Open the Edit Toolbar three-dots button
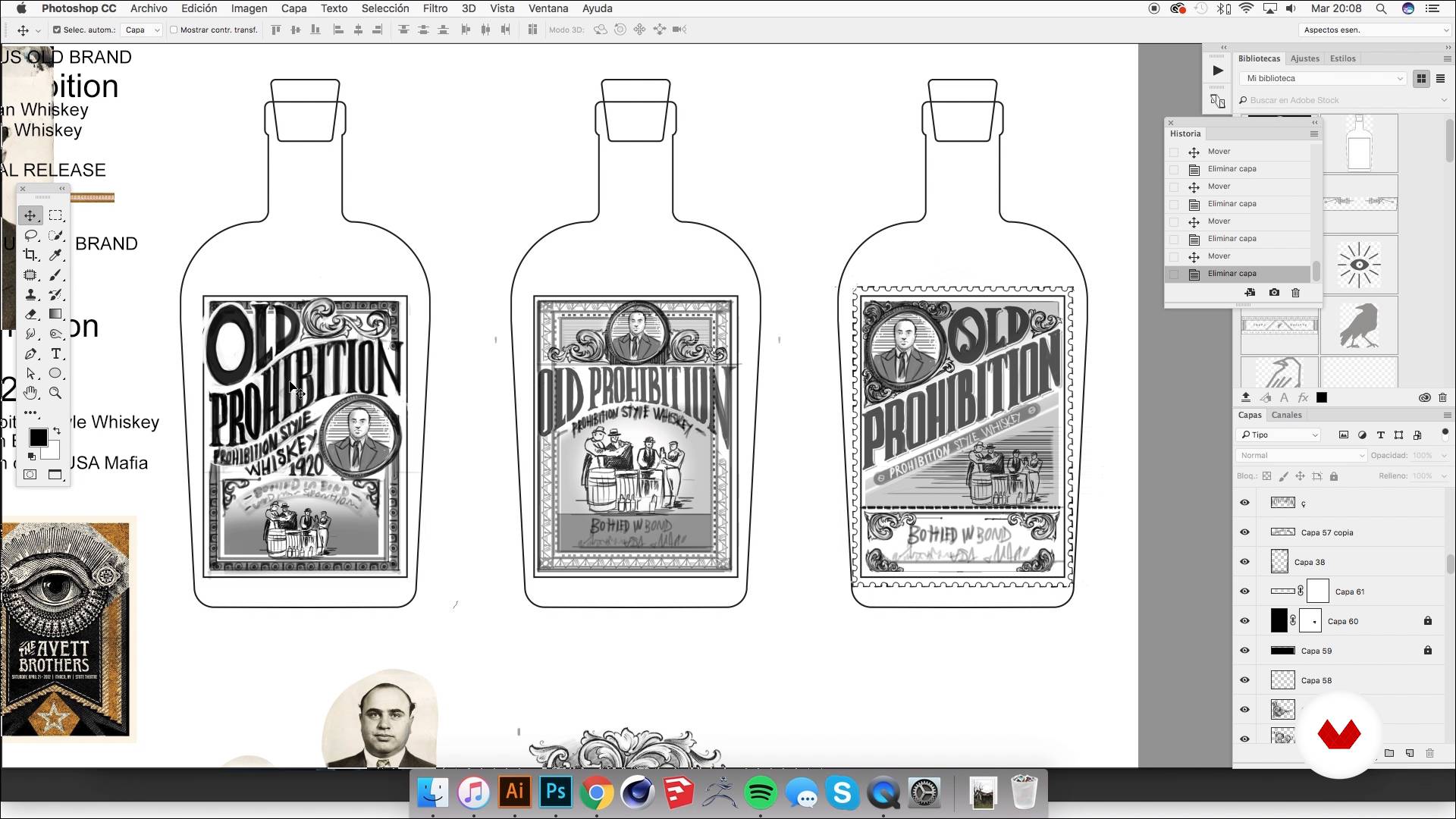1456x819 pixels. click(x=30, y=413)
